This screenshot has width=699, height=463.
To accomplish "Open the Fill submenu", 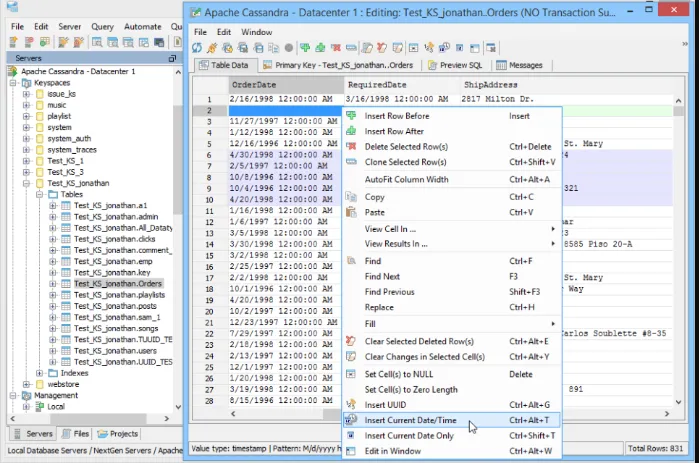I will point(452,324).
